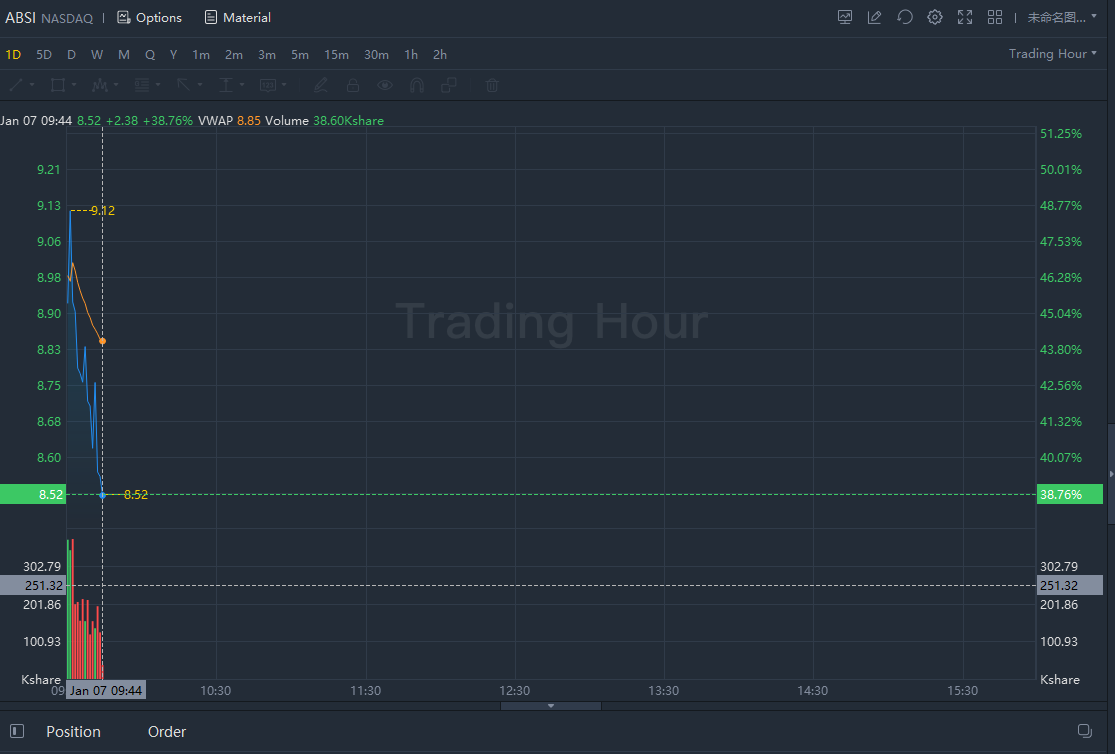Expand the rectangle tool dropdown arrow
Image resolution: width=1115 pixels, height=754 pixels.
[x=74, y=85]
